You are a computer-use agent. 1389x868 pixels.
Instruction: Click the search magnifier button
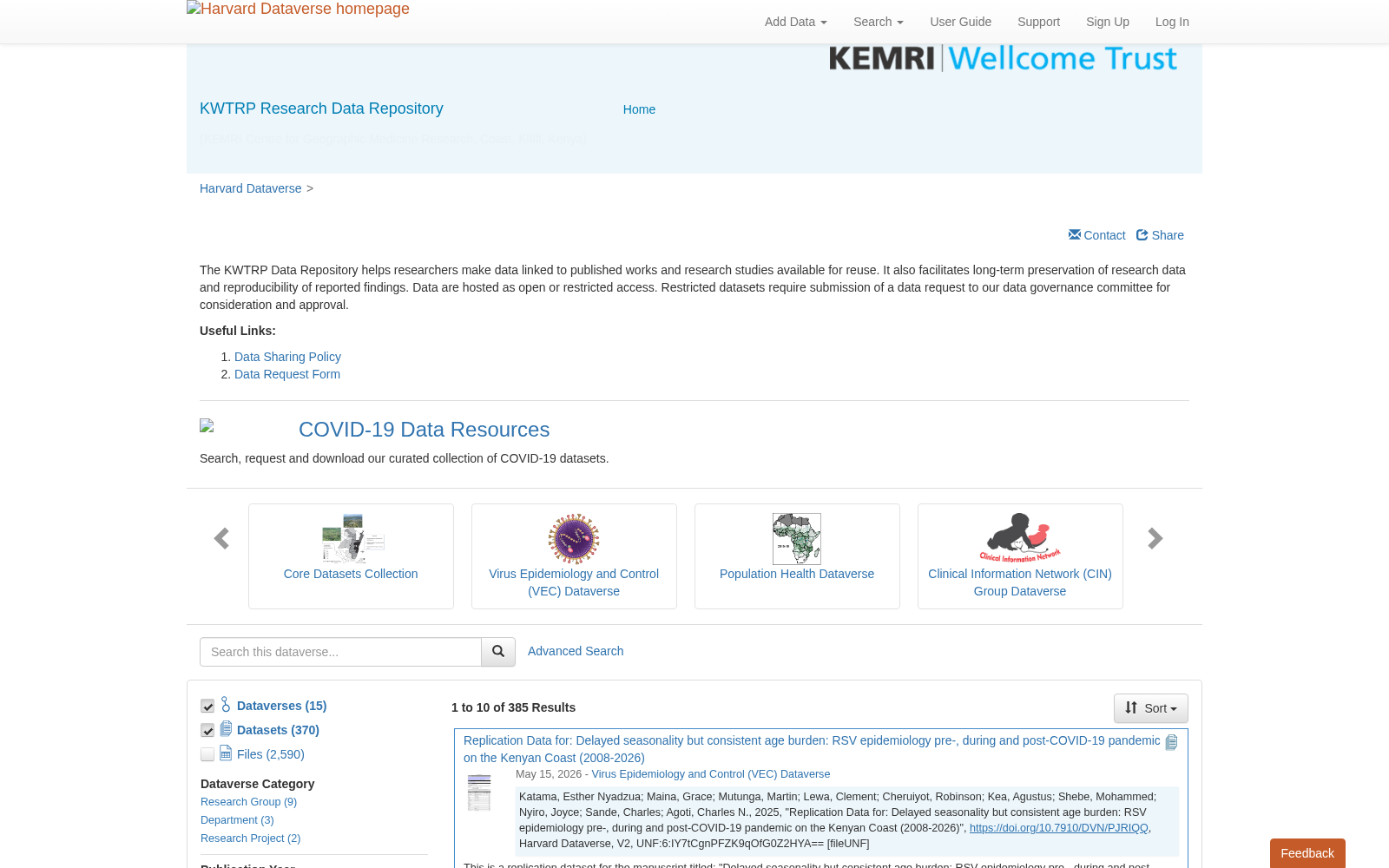click(x=498, y=652)
